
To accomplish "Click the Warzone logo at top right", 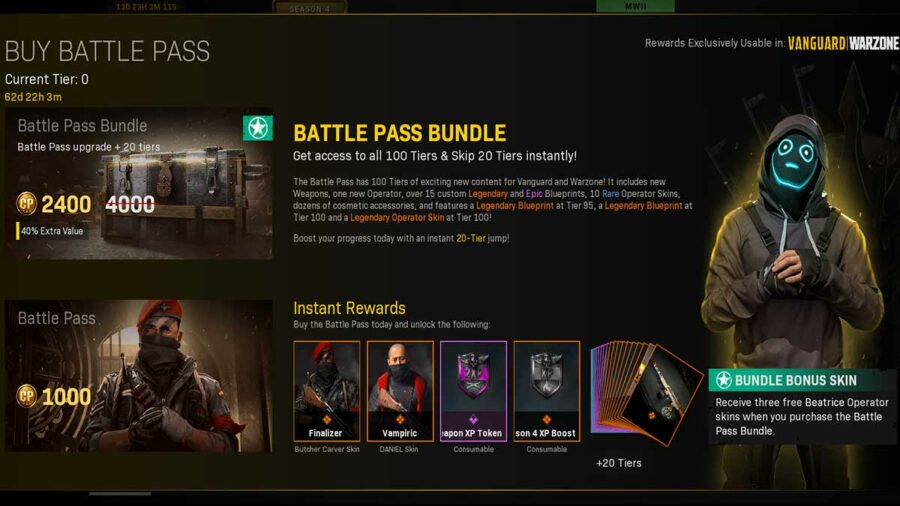I will click(x=874, y=43).
